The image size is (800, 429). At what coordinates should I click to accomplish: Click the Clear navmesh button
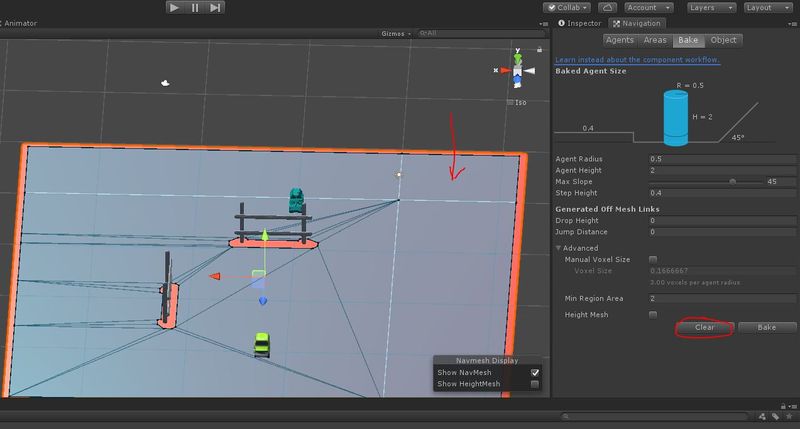tap(705, 327)
